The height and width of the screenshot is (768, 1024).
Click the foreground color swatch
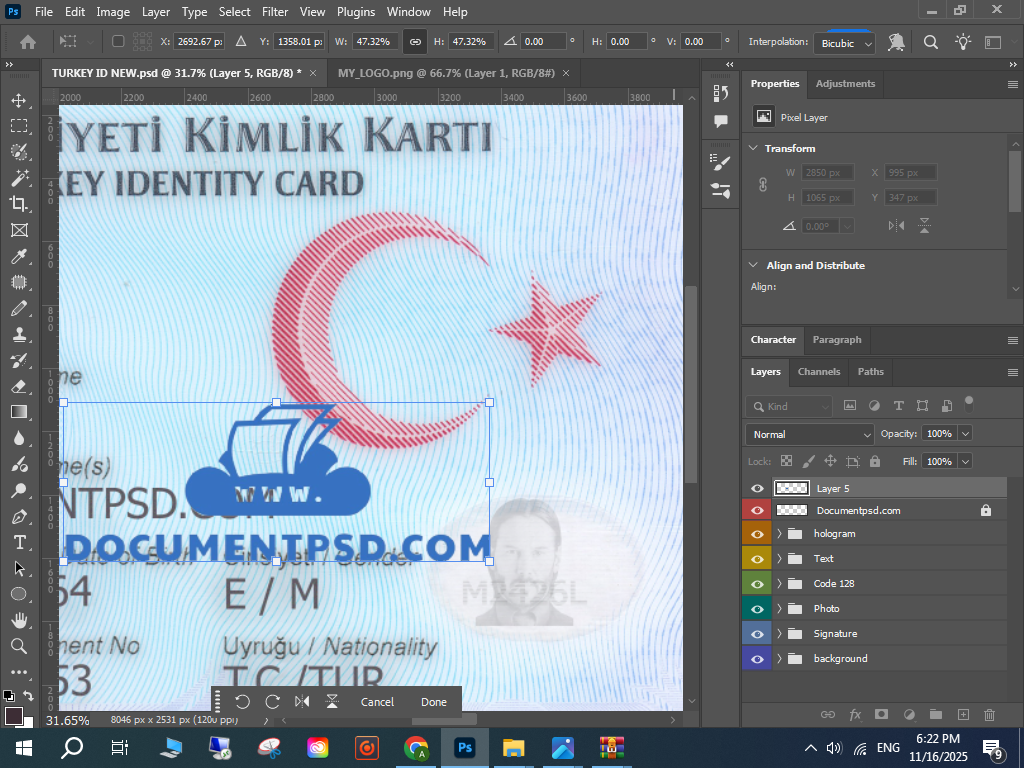(x=13, y=716)
